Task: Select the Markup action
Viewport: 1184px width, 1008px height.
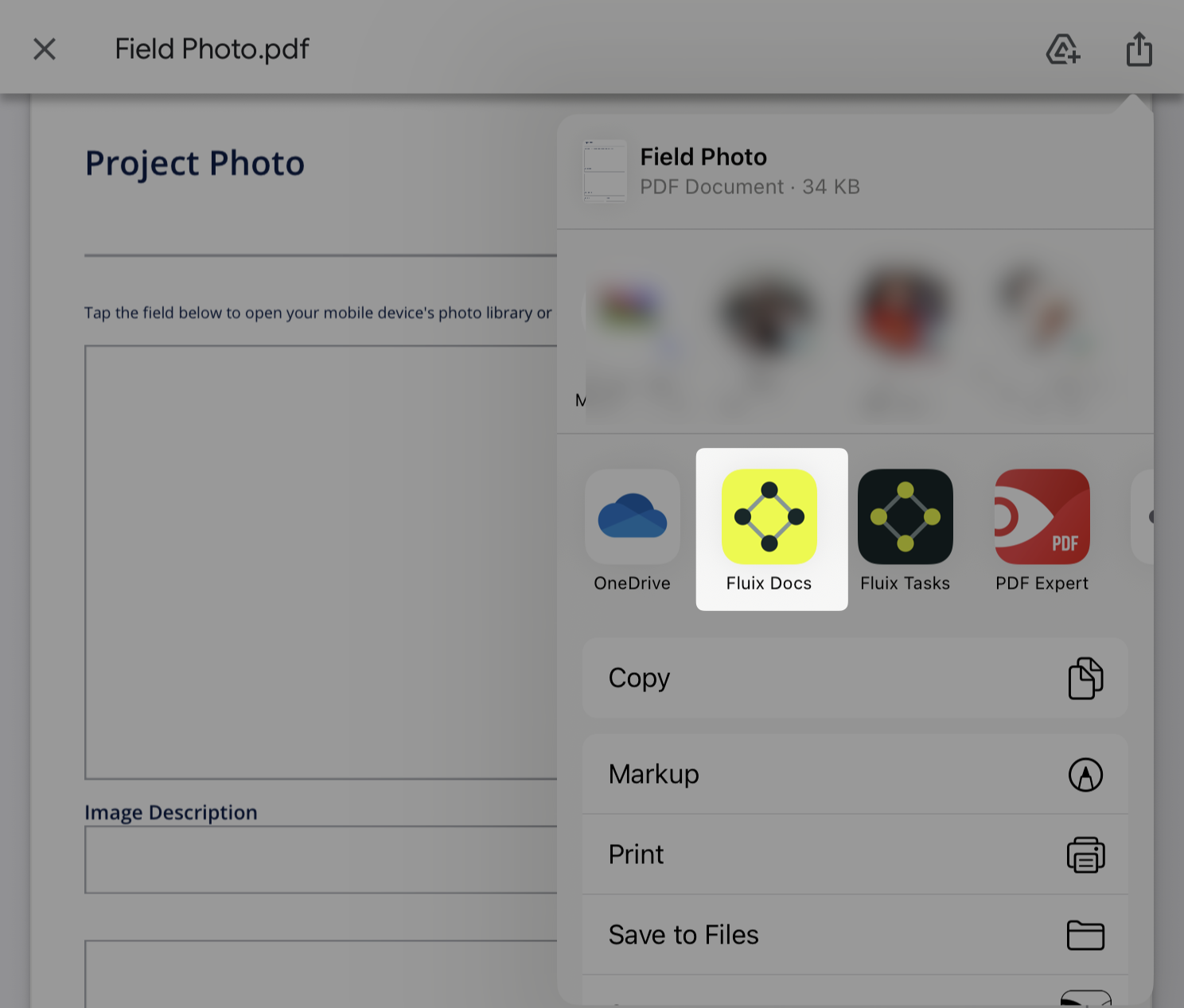Action: click(855, 774)
